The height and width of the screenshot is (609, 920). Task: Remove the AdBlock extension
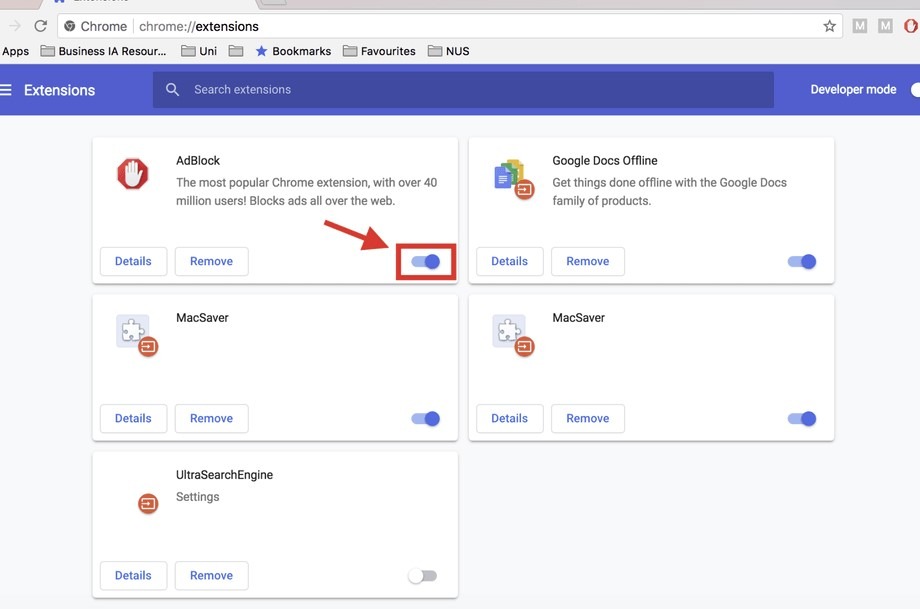pos(211,262)
